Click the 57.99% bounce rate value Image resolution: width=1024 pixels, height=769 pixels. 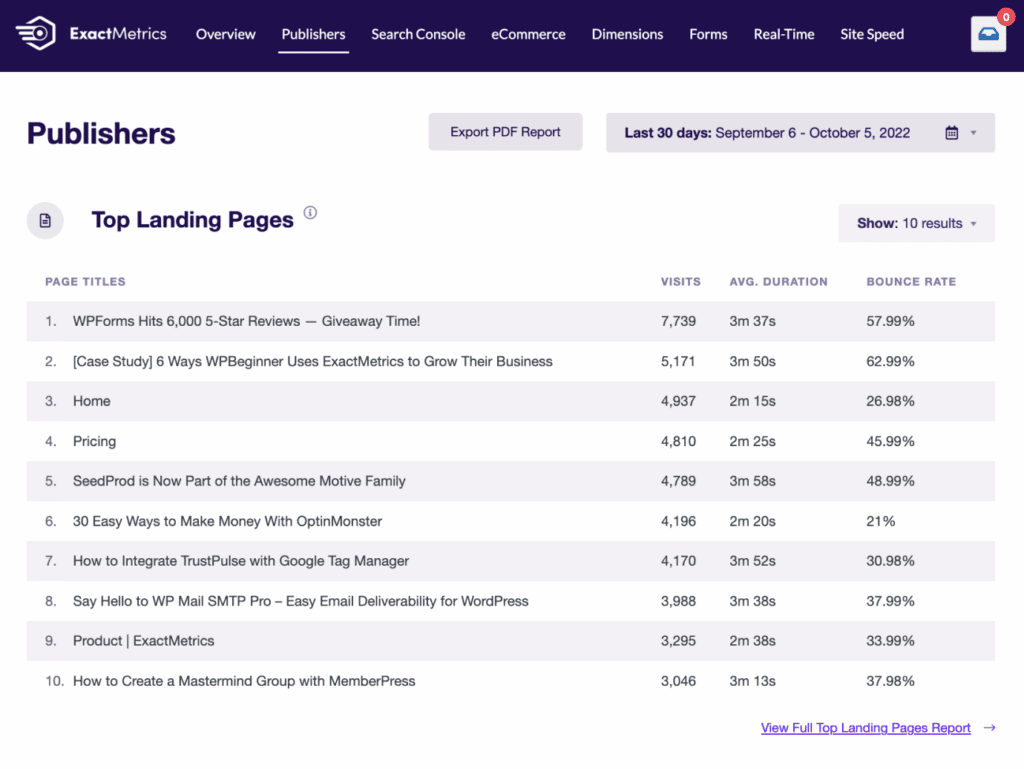click(x=890, y=321)
